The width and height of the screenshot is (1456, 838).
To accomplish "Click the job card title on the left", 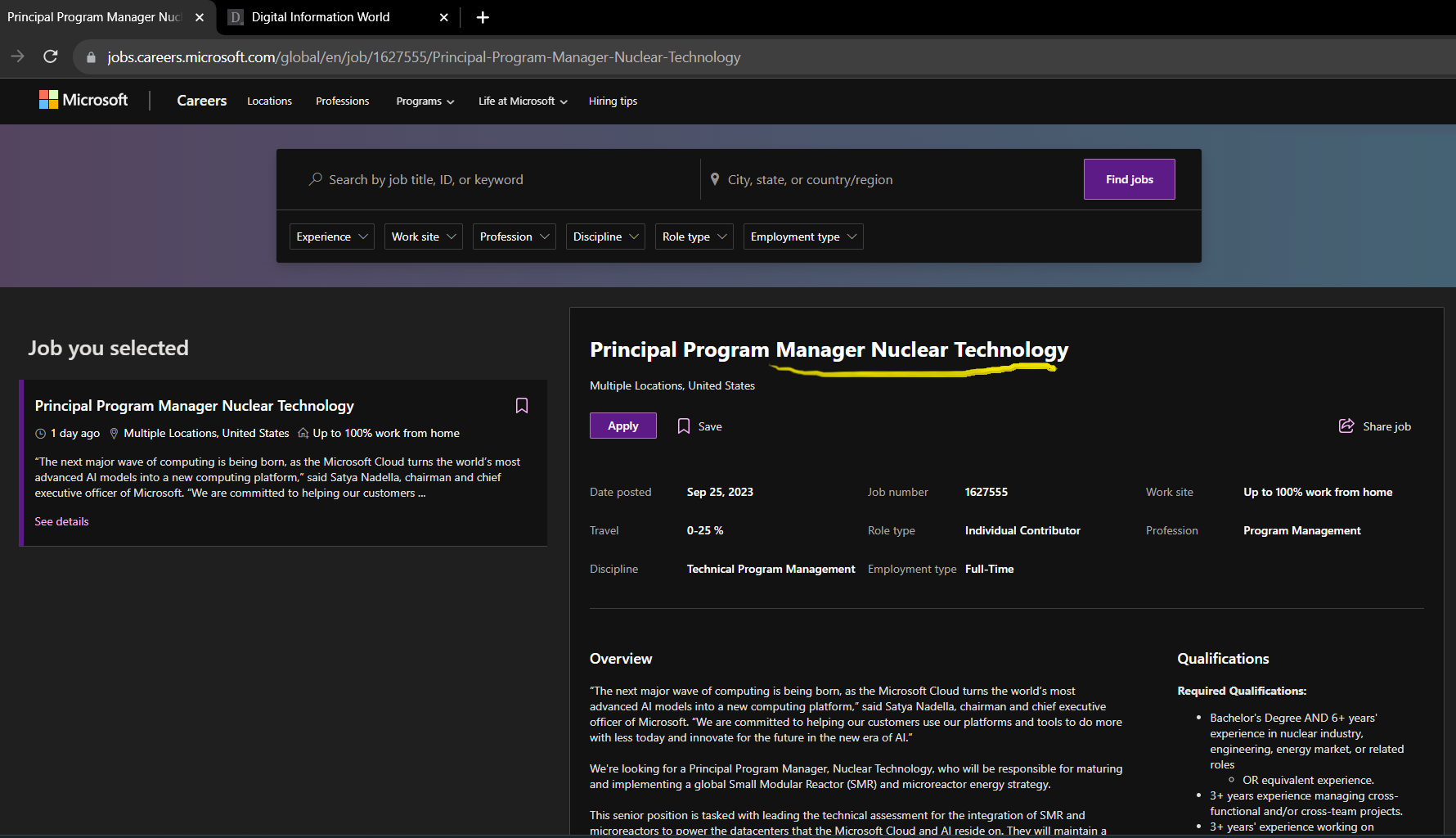I will [x=195, y=406].
